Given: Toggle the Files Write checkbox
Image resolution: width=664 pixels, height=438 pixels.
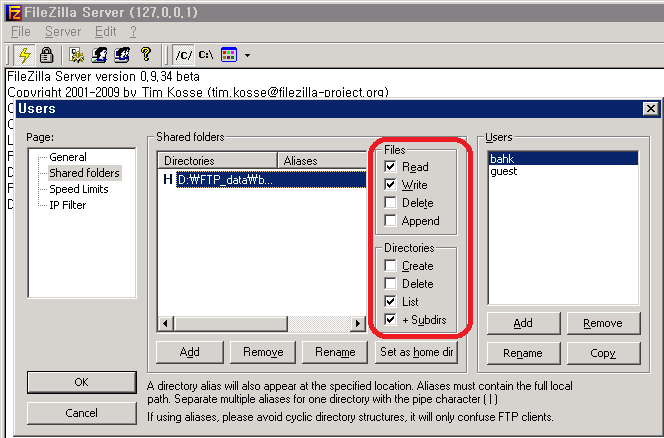Looking at the screenshot, I should point(390,185).
